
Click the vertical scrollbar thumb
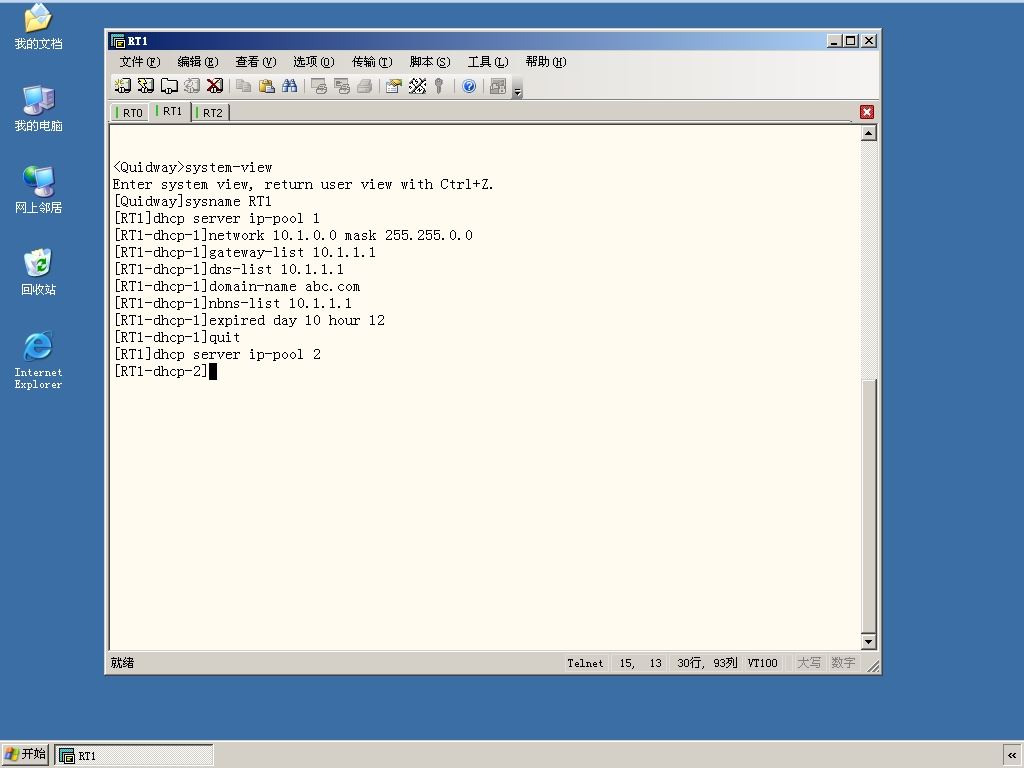(869, 505)
